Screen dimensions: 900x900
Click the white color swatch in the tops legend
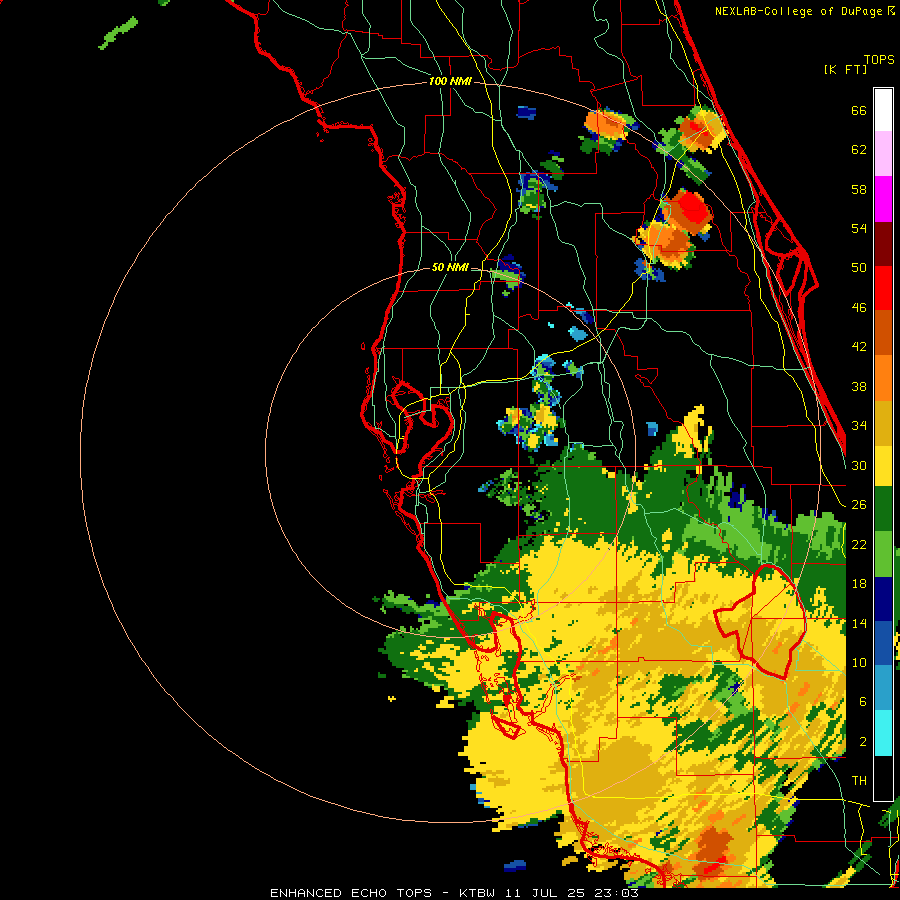tap(883, 110)
